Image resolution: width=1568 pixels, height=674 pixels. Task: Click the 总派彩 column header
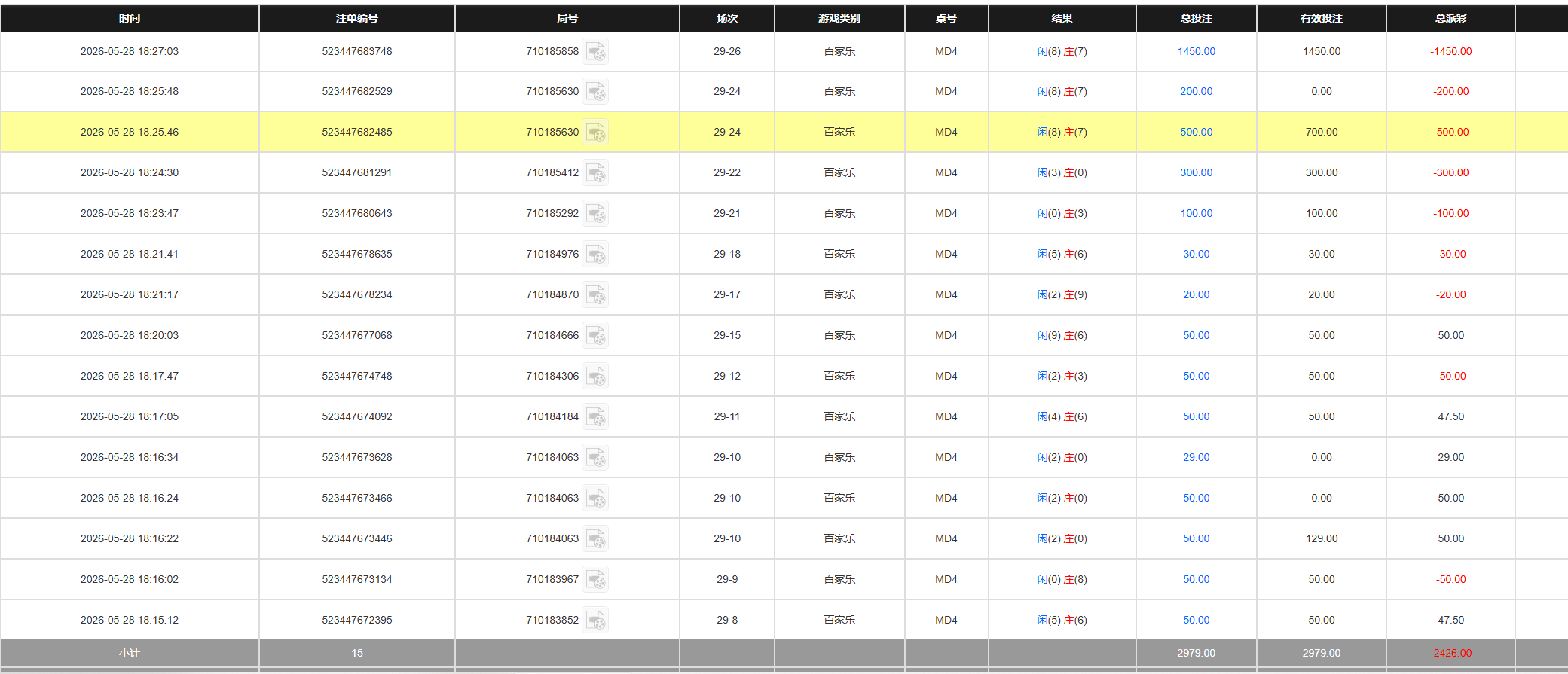tap(1450, 18)
